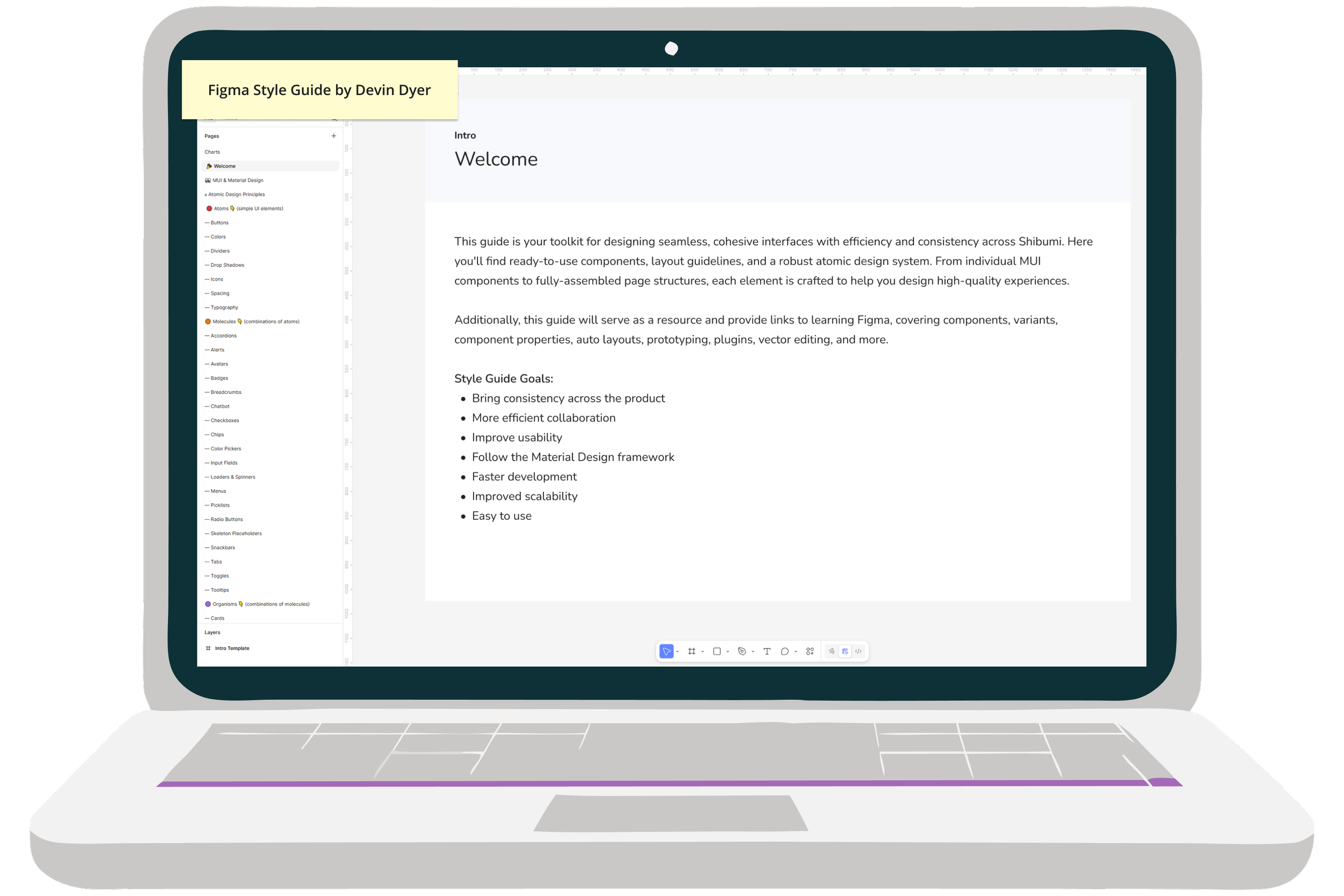Select the Intro Template frame in Layers
The width and height of the screenshot is (1344, 896).
coord(231,648)
